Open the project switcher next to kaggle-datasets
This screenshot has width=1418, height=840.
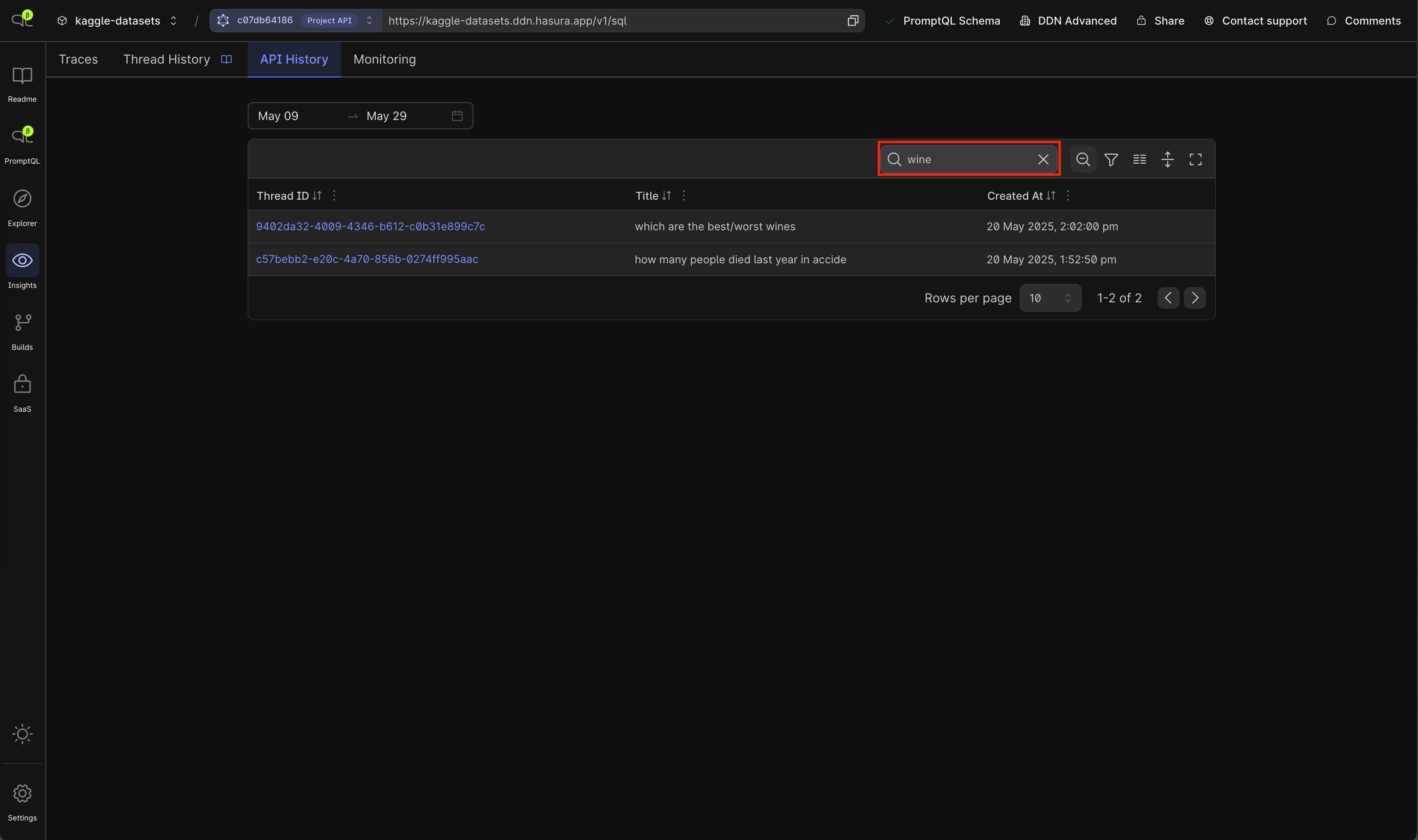click(173, 20)
